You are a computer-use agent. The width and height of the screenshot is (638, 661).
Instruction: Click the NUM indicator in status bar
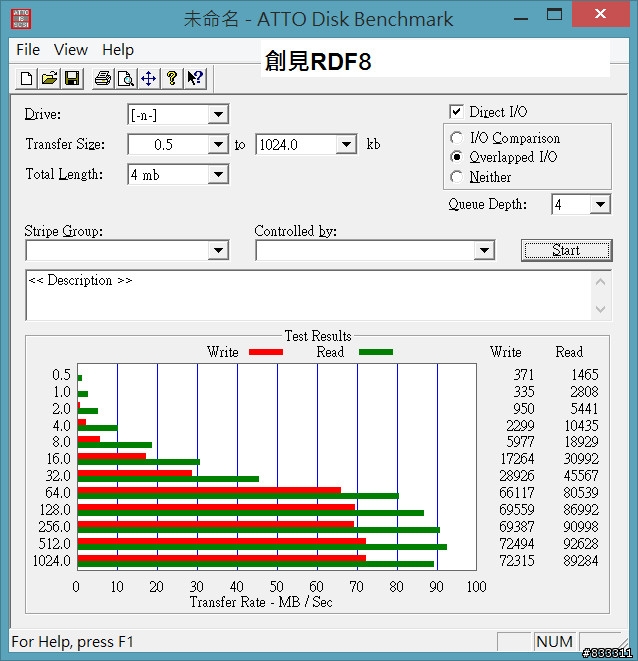click(x=554, y=642)
